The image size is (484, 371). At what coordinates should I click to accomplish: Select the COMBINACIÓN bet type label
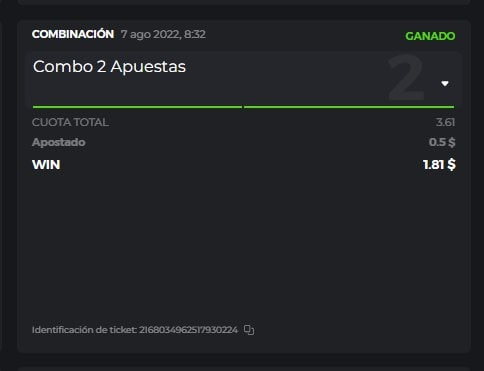pos(73,34)
